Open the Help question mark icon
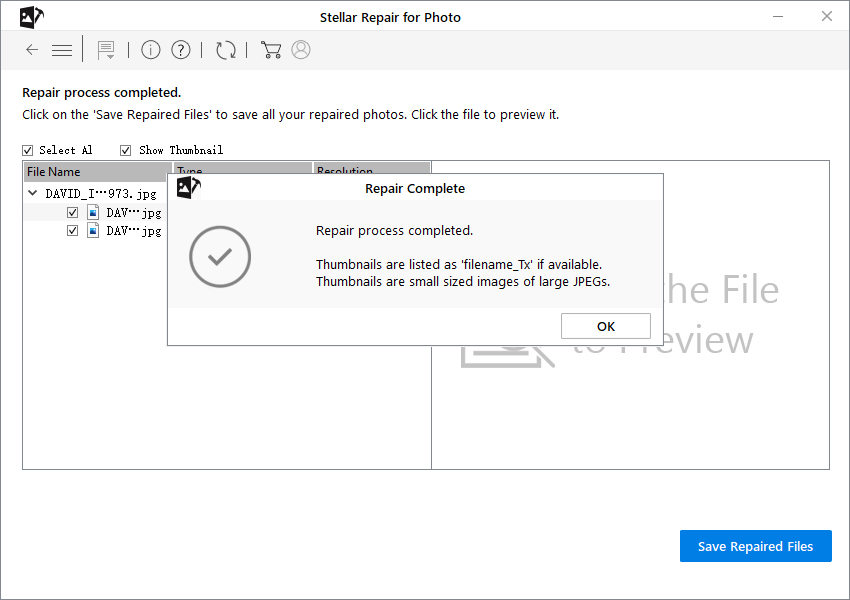Image resolution: width=850 pixels, height=600 pixels. coord(181,50)
